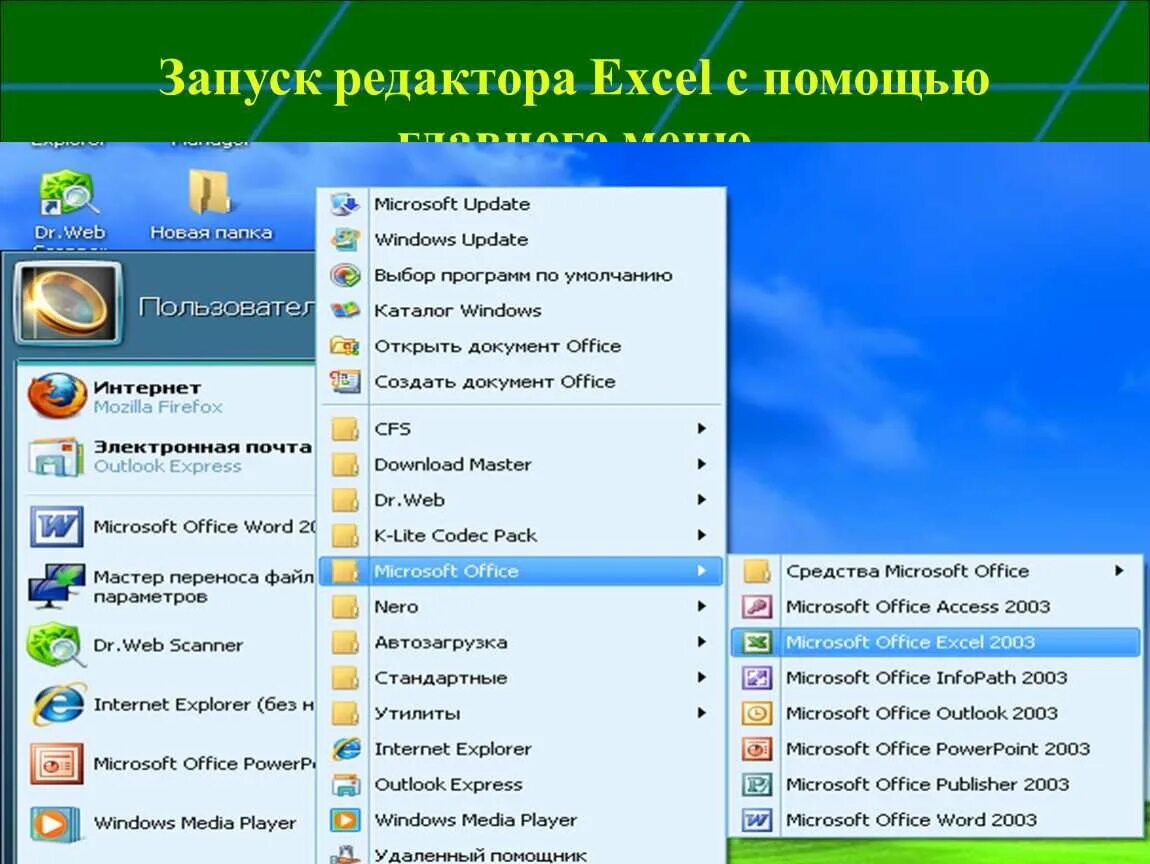The width and height of the screenshot is (1150, 864).
Task: Click the PowerPoint icon in Start menu left column
Action: point(56,764)
